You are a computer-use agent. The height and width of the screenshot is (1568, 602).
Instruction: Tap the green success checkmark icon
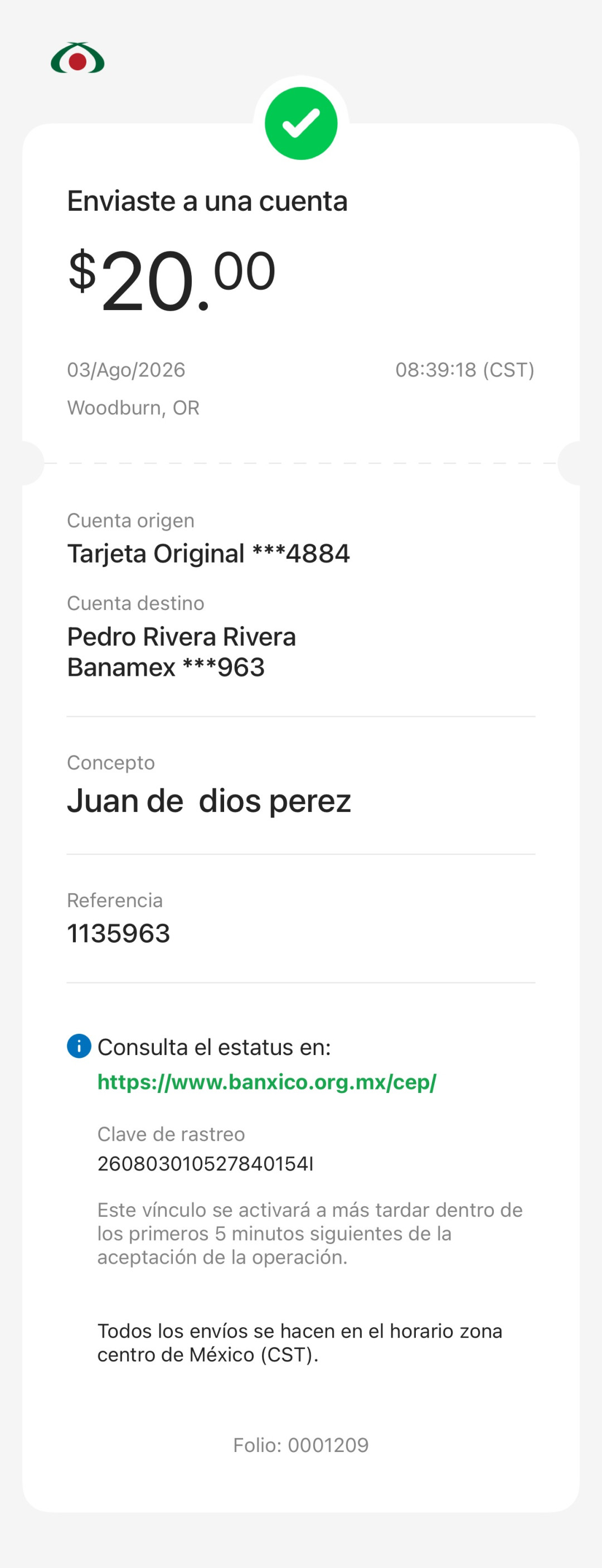pyautogui.click(x=300, y=124)
